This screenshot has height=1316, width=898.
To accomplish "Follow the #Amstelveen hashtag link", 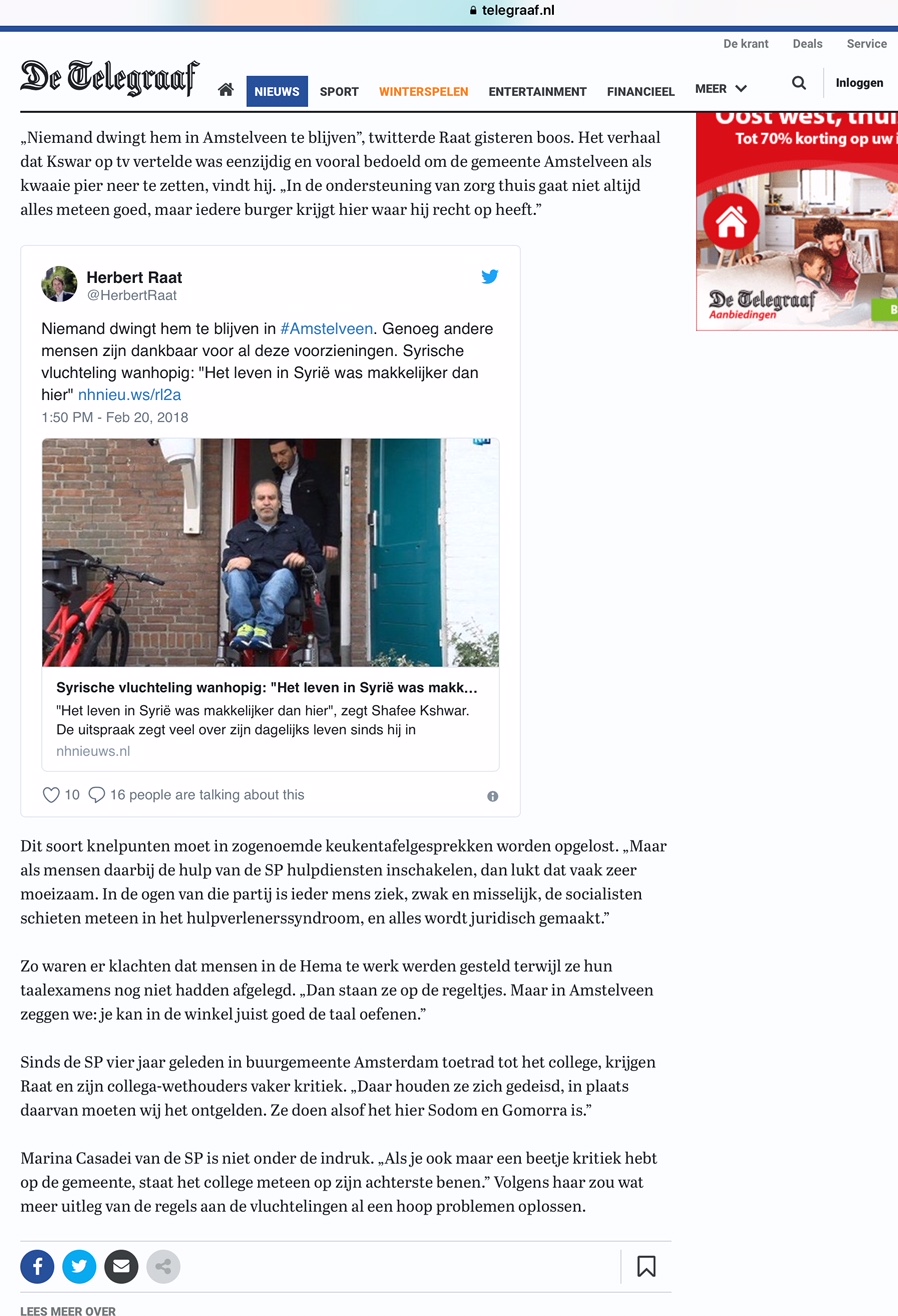I will click(326, 328).
